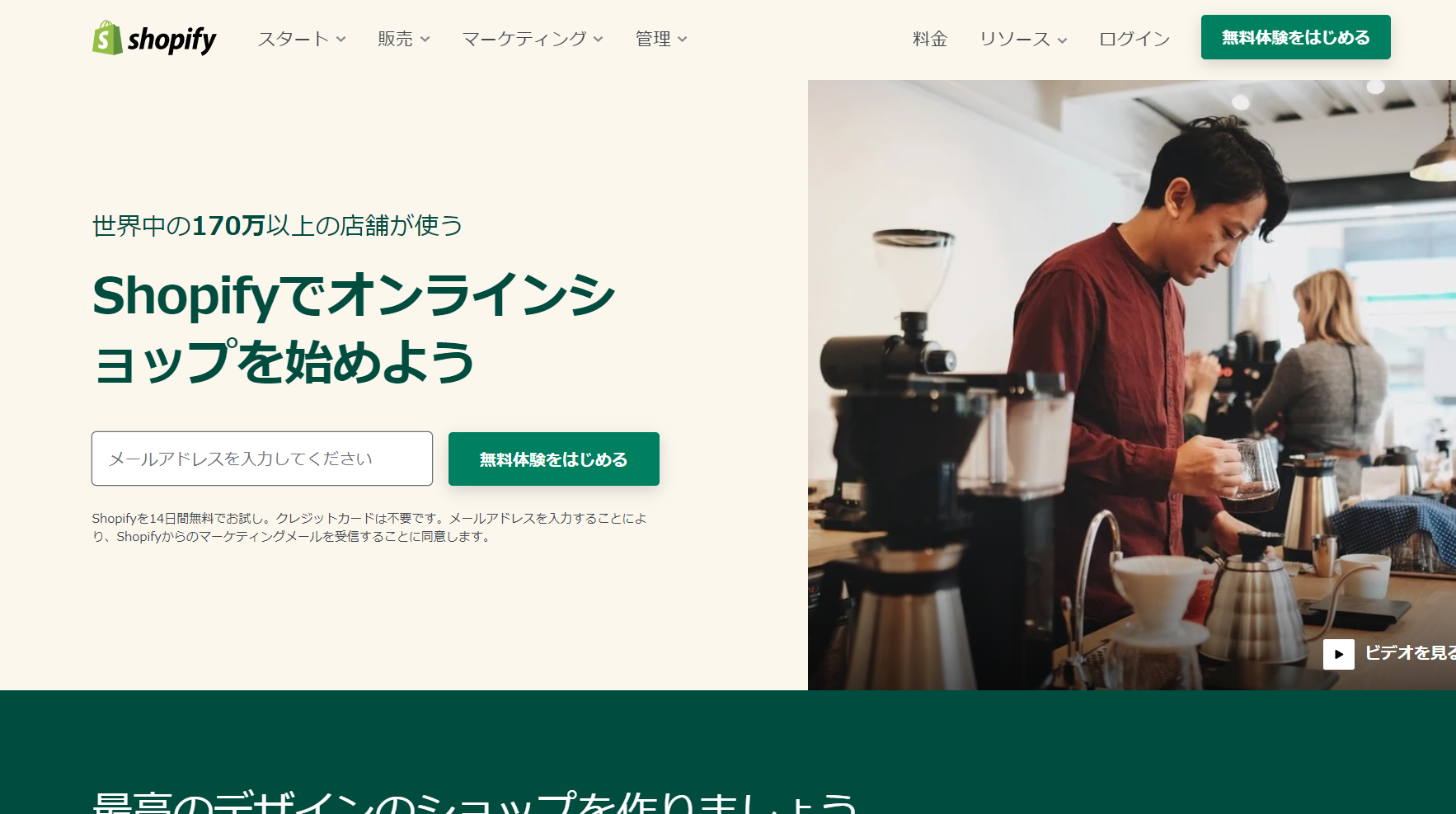
Task: Open the ログイン link
Action: (x=1134, y=39)
